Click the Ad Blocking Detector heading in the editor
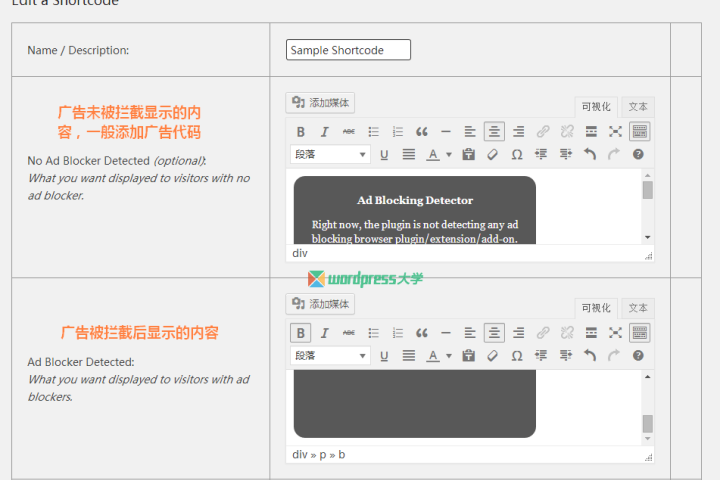The image size is (720, 480). pyautogui.click(x=415, y=200)
